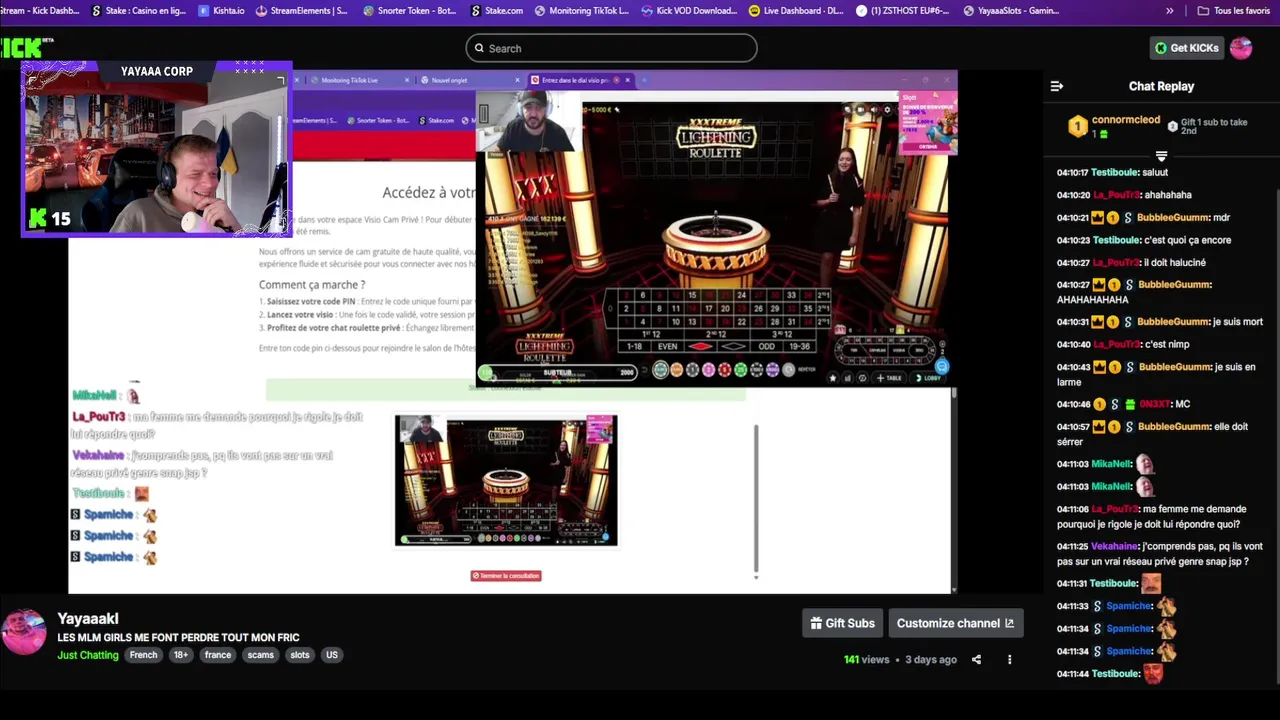Open the Stake : Casino en ligne bookmark
The width and height of the screenshot is (1280, 720).
coord(138,11)
